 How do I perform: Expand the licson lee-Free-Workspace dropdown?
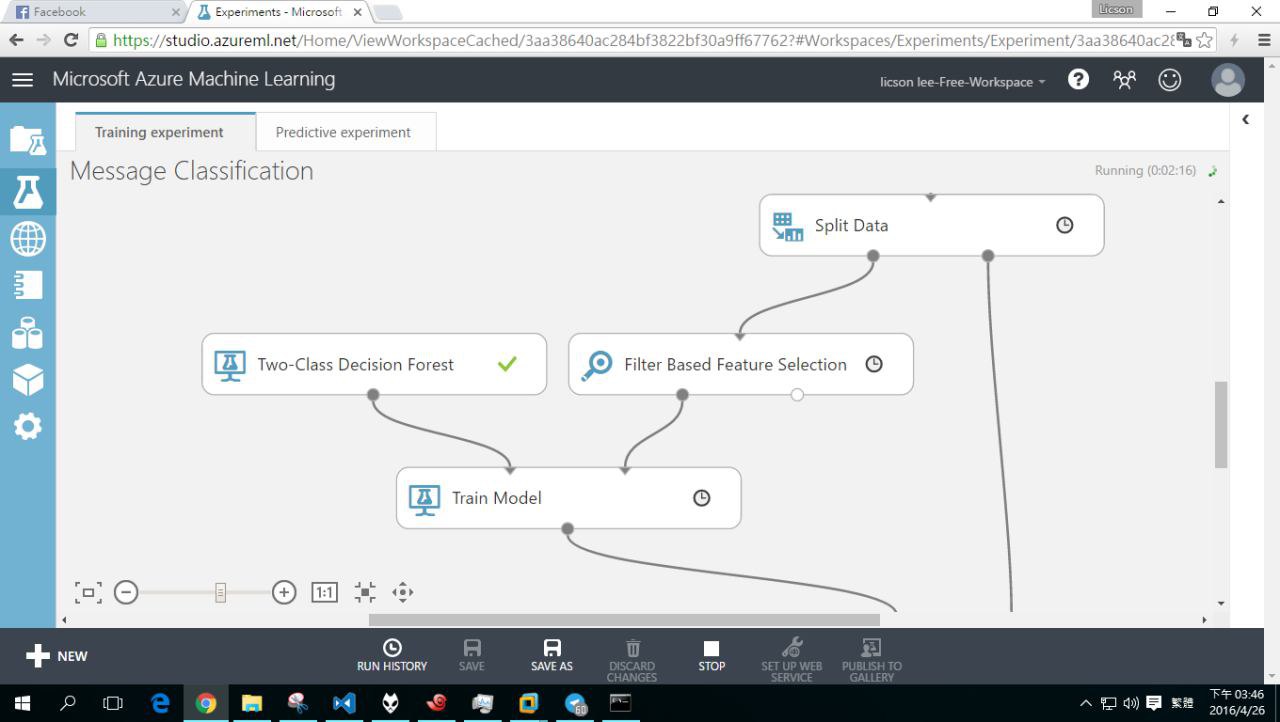pos(963,82)
